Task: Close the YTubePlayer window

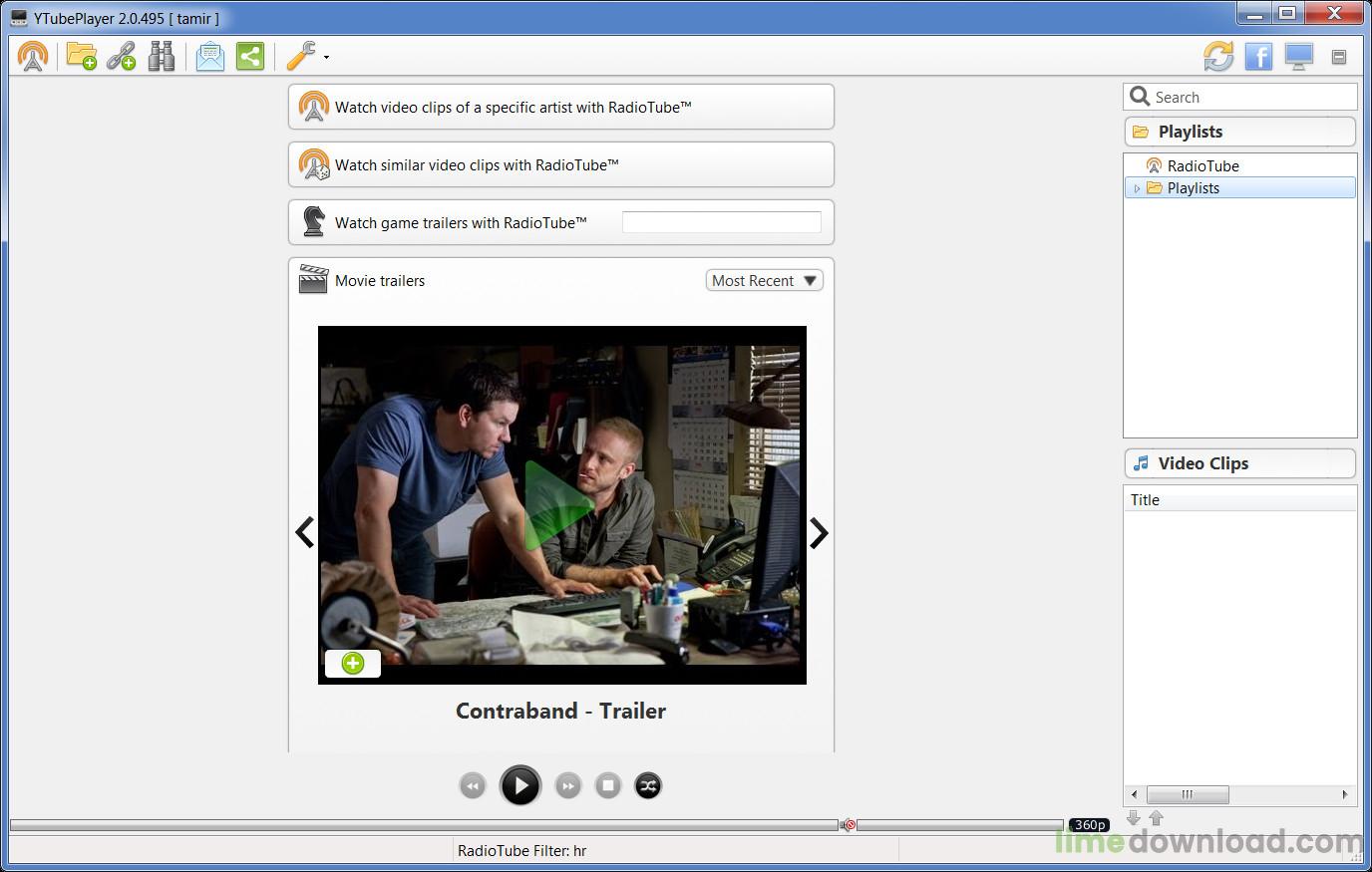Action: [x=1334, y=14]
